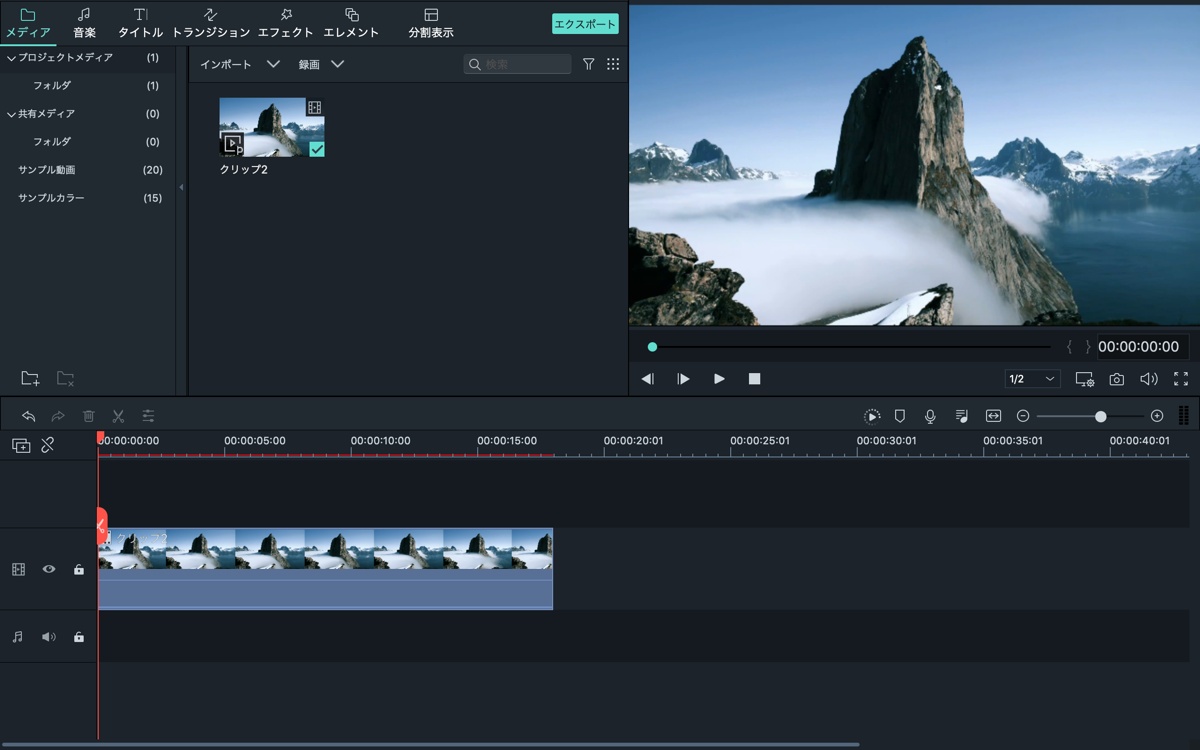Switch to the トランジション tab
The width and height of the screenshot is (1200, 750).
[211, 23]
